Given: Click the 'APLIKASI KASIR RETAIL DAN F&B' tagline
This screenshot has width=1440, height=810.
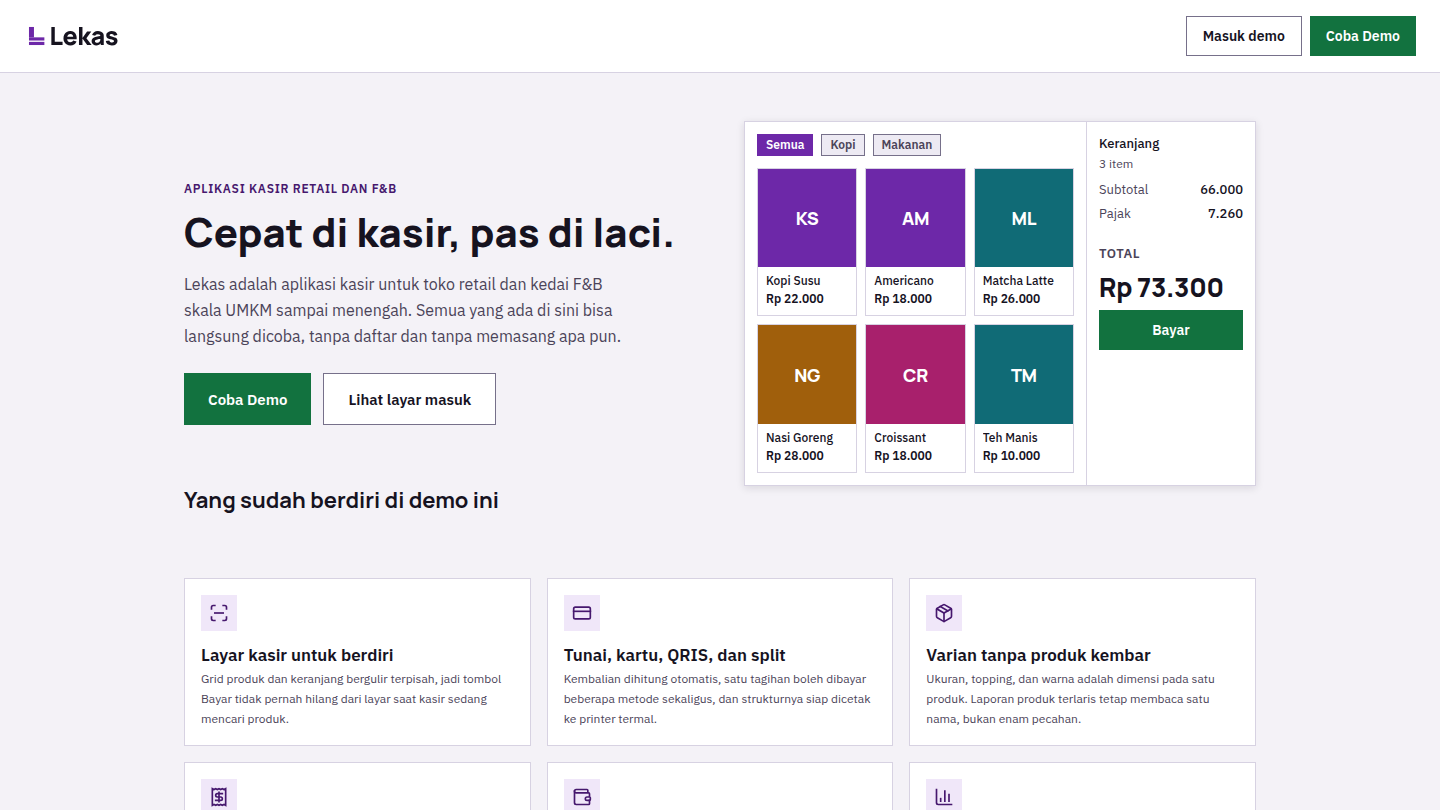Looking at the screenshot, I should tap(290, 188).
